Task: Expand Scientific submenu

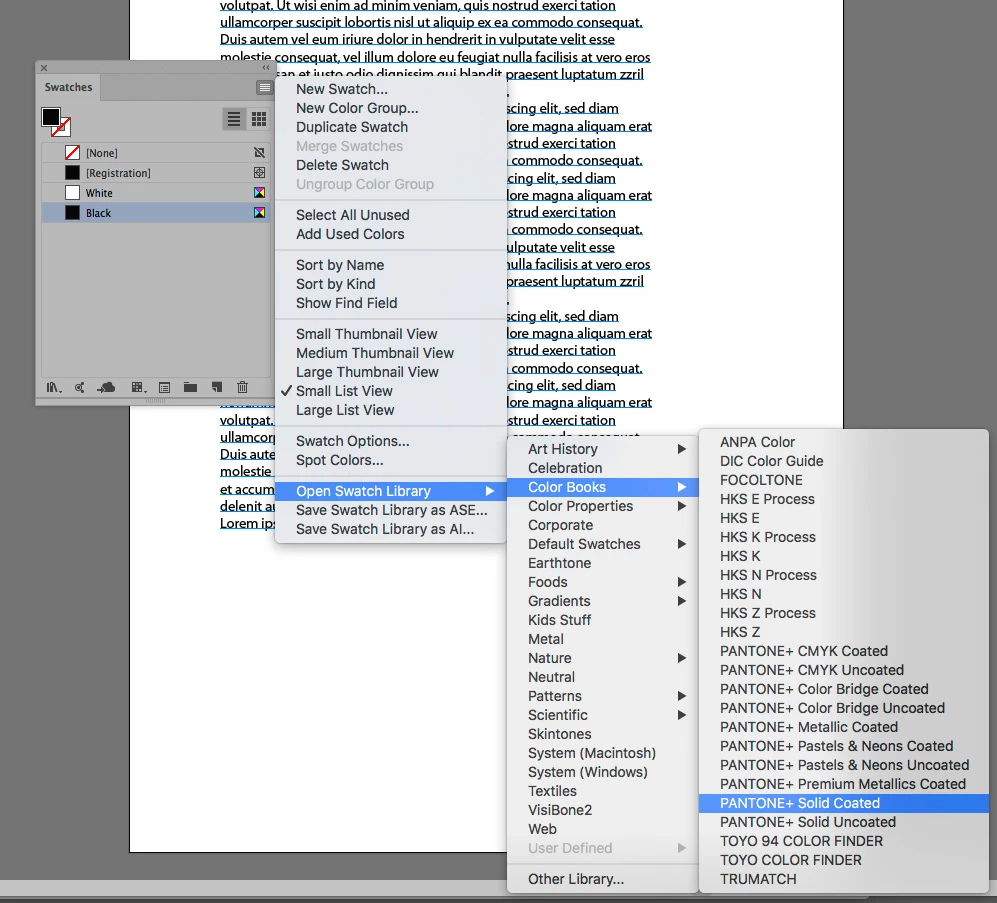Action: coord(602,715)
